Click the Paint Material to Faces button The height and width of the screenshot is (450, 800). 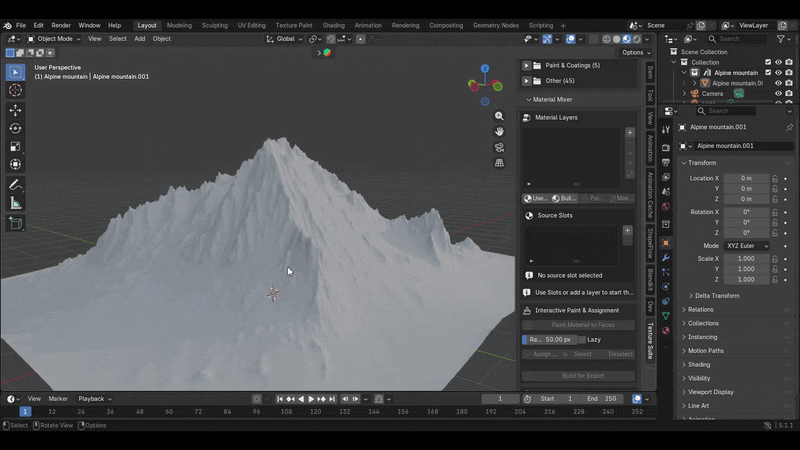tap(578, 325)
